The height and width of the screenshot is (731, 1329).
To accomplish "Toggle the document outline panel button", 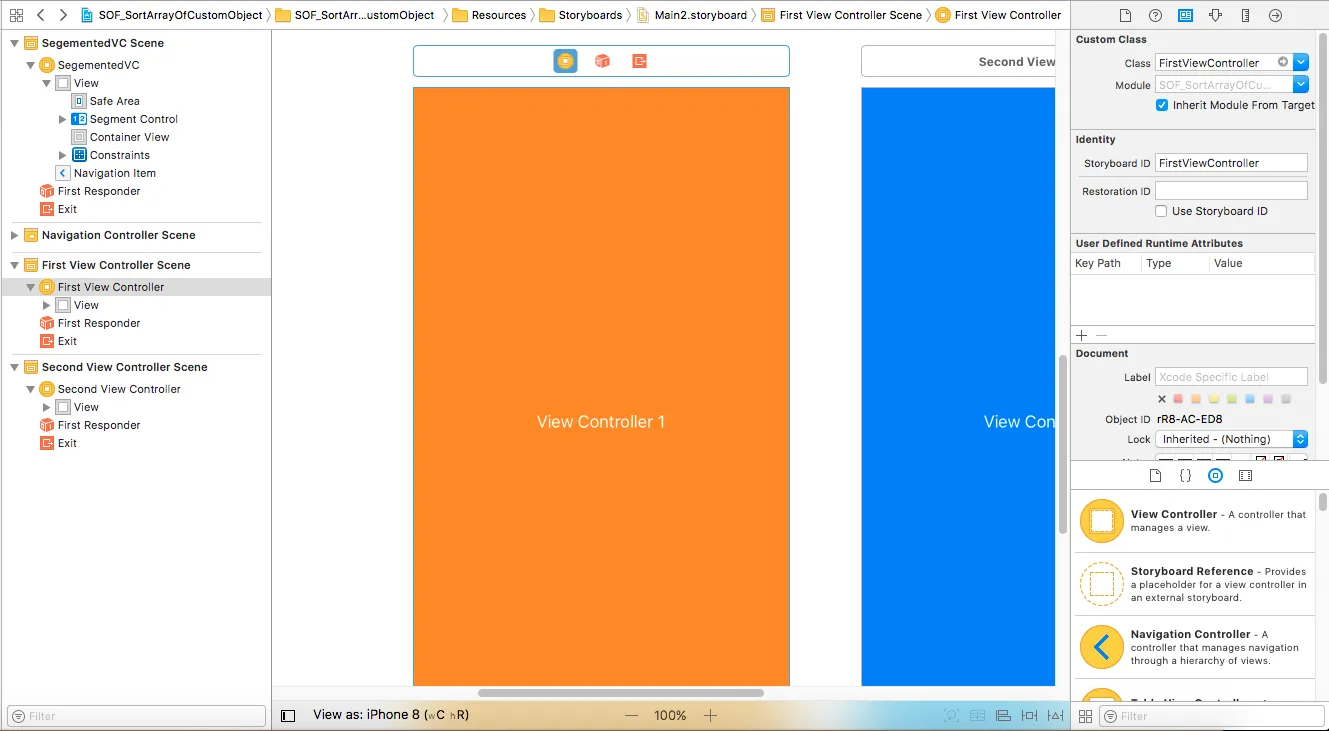I will [x=288, y=716].
